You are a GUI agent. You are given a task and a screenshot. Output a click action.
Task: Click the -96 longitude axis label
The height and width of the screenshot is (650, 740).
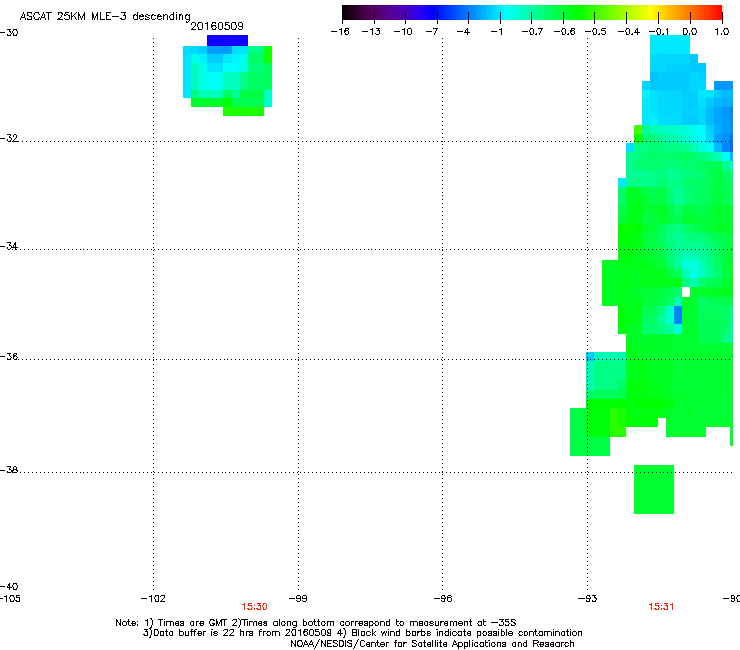(443, 599)
